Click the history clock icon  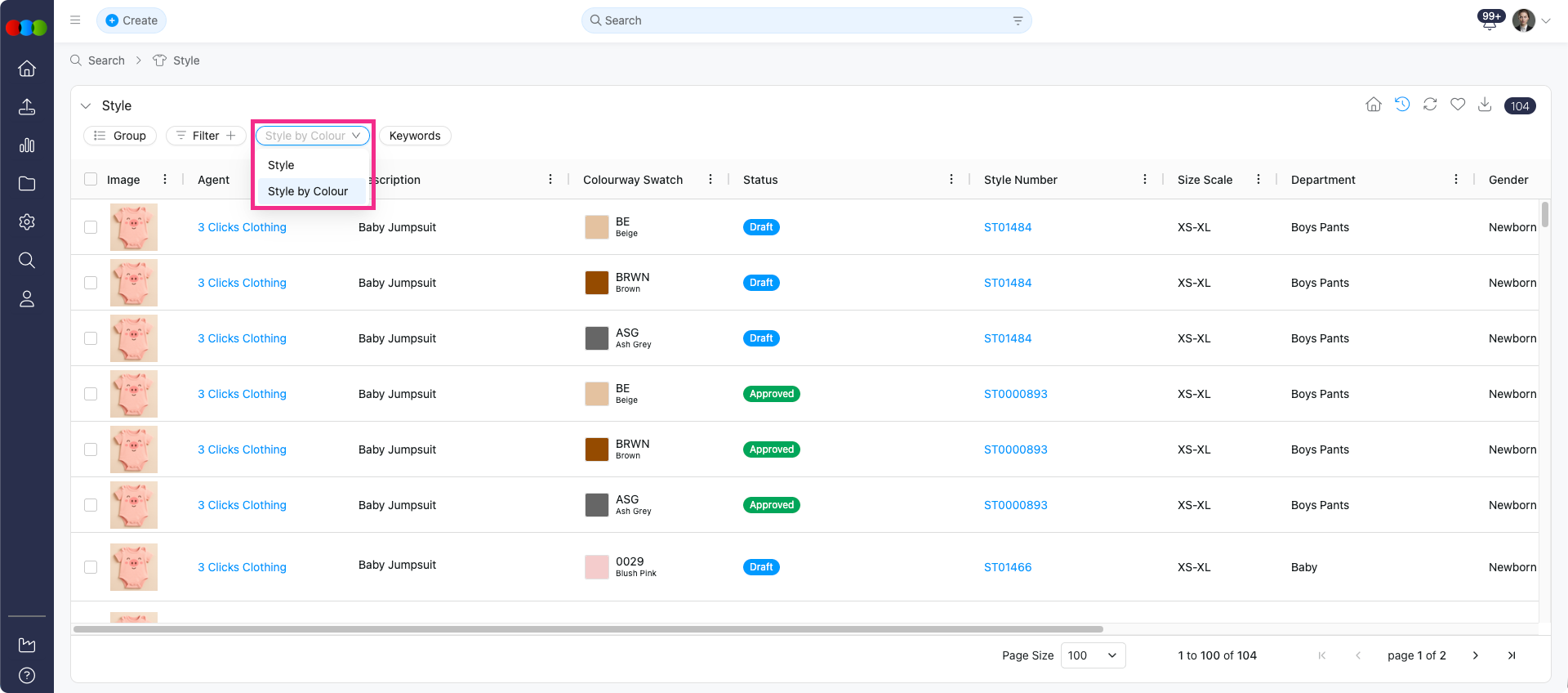[x=1402, y=105]
